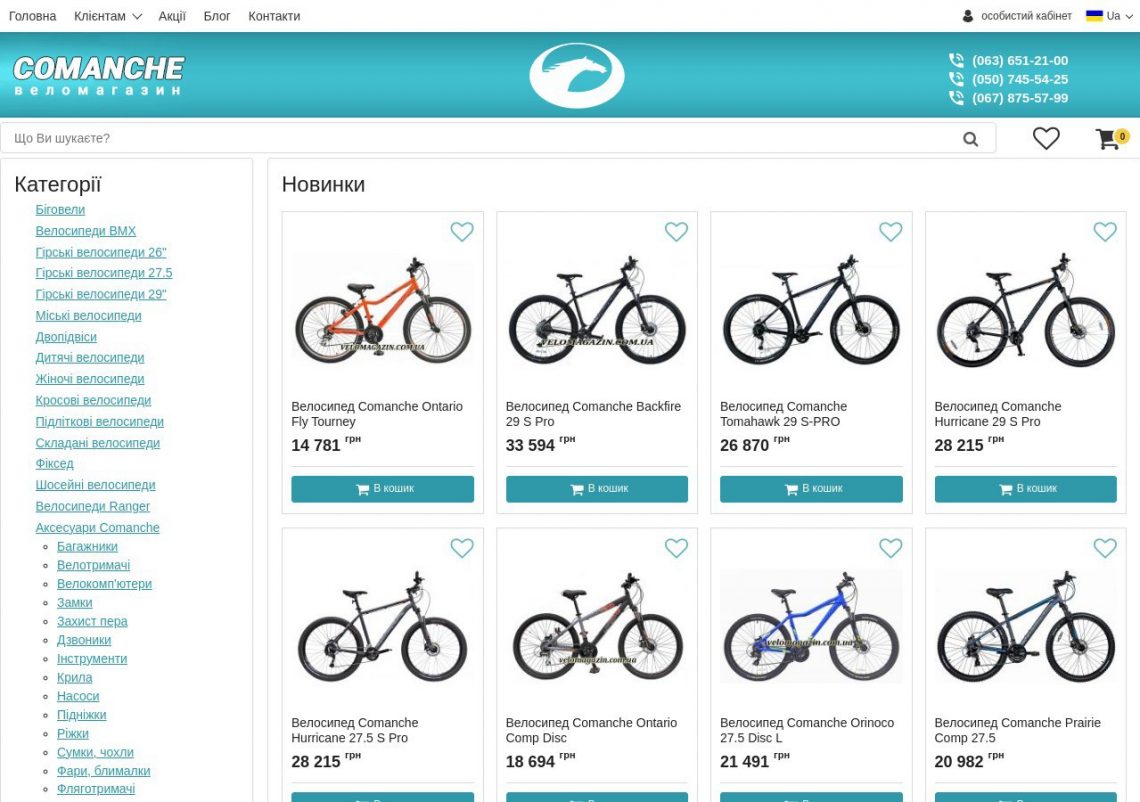
Task: Click phone icon next to (067) 875-57-99
Action: pyautogui.click(x=956, y=97)
